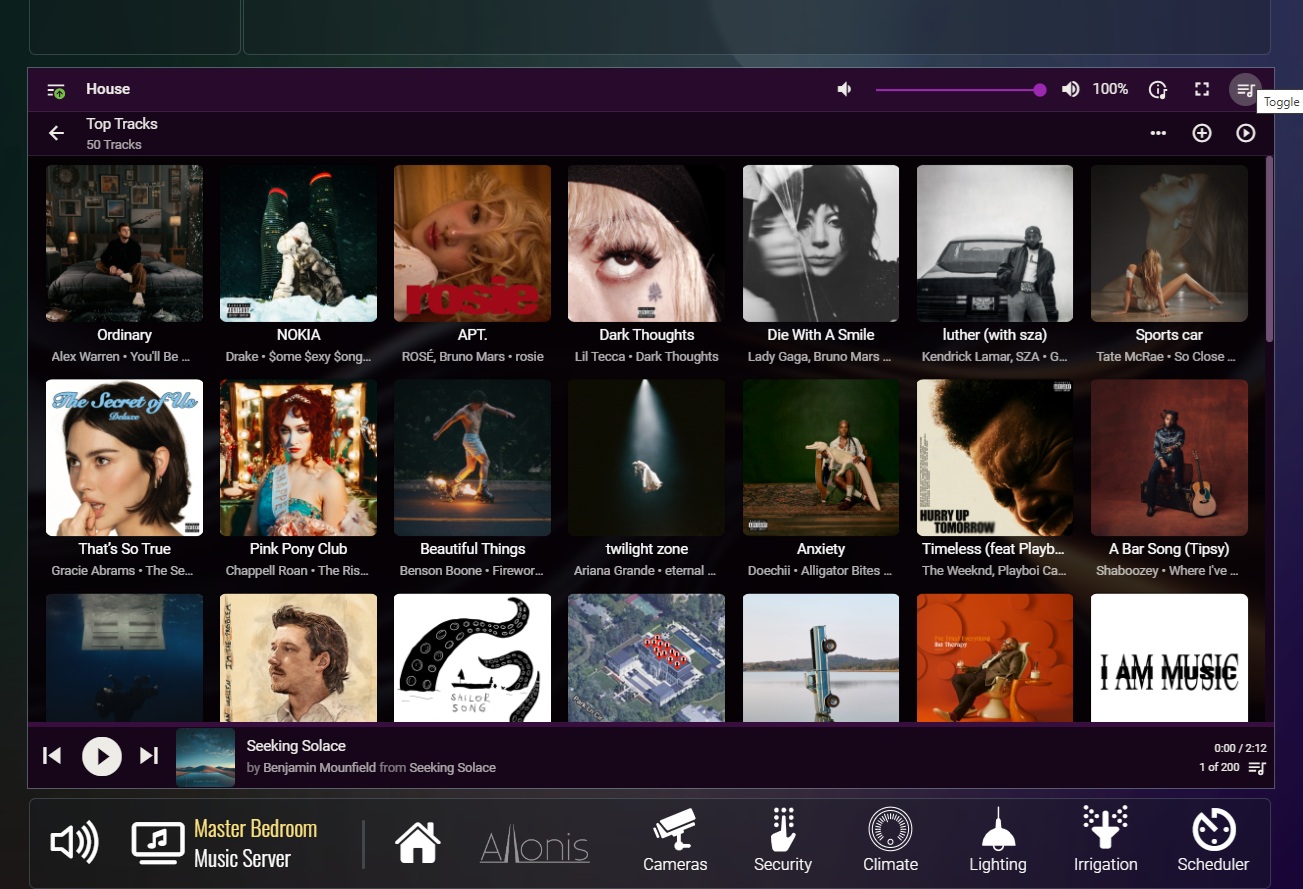Add Top Tracks using the plus icon
This screenshot has height=889, width=1303.
[x=1202, y=133]
